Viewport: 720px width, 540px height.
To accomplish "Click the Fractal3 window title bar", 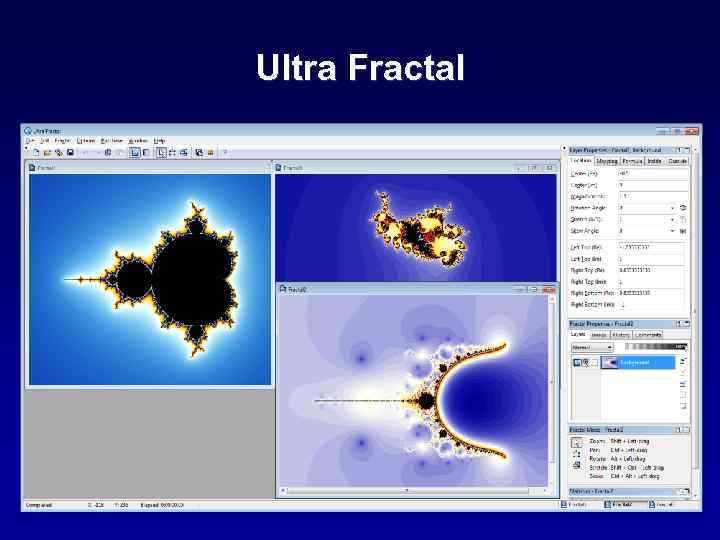I will 416,168.
